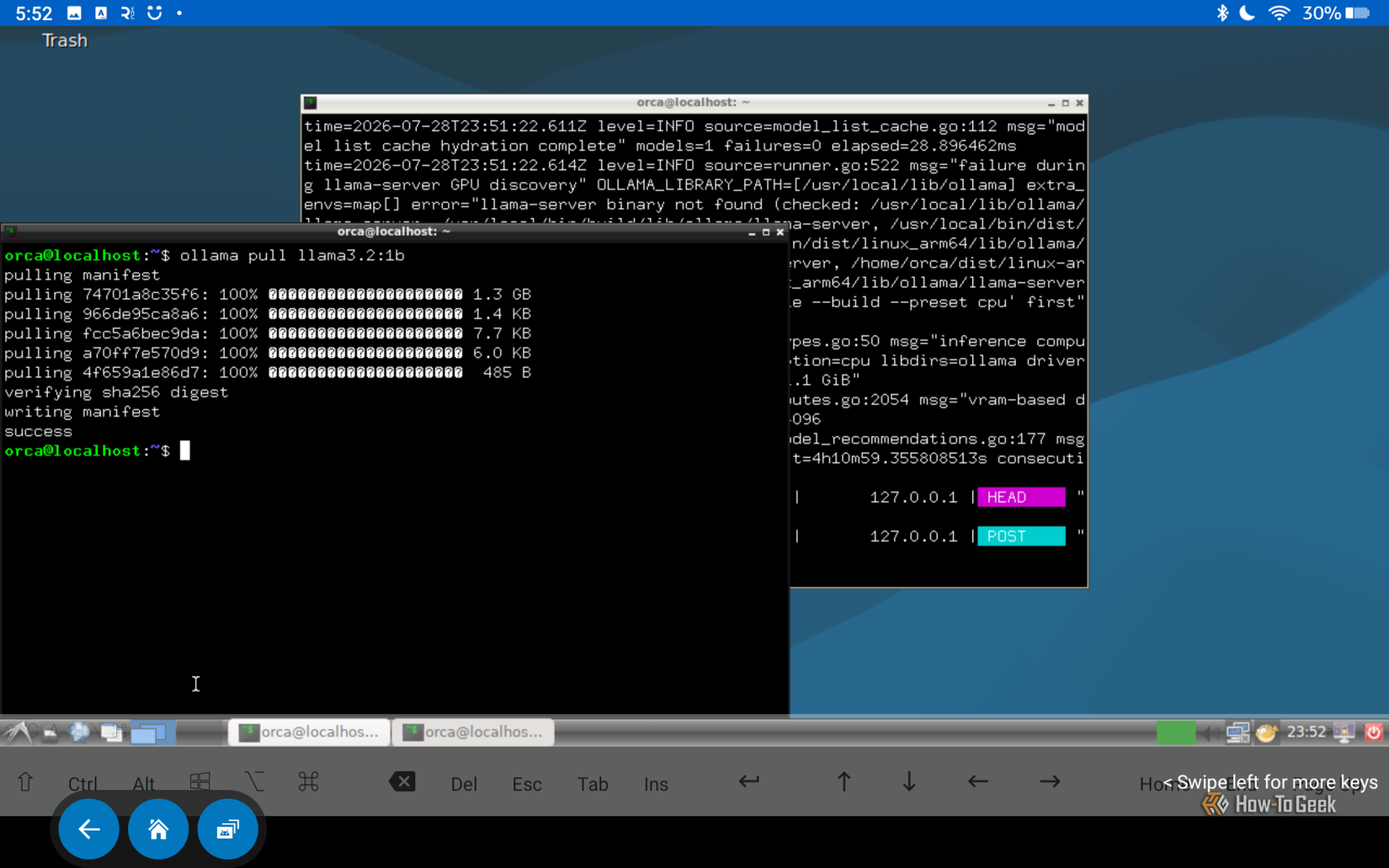Click the 23:52 panel clock
The width and height of the screenshot is (1389, 868).
(1307, 732)
